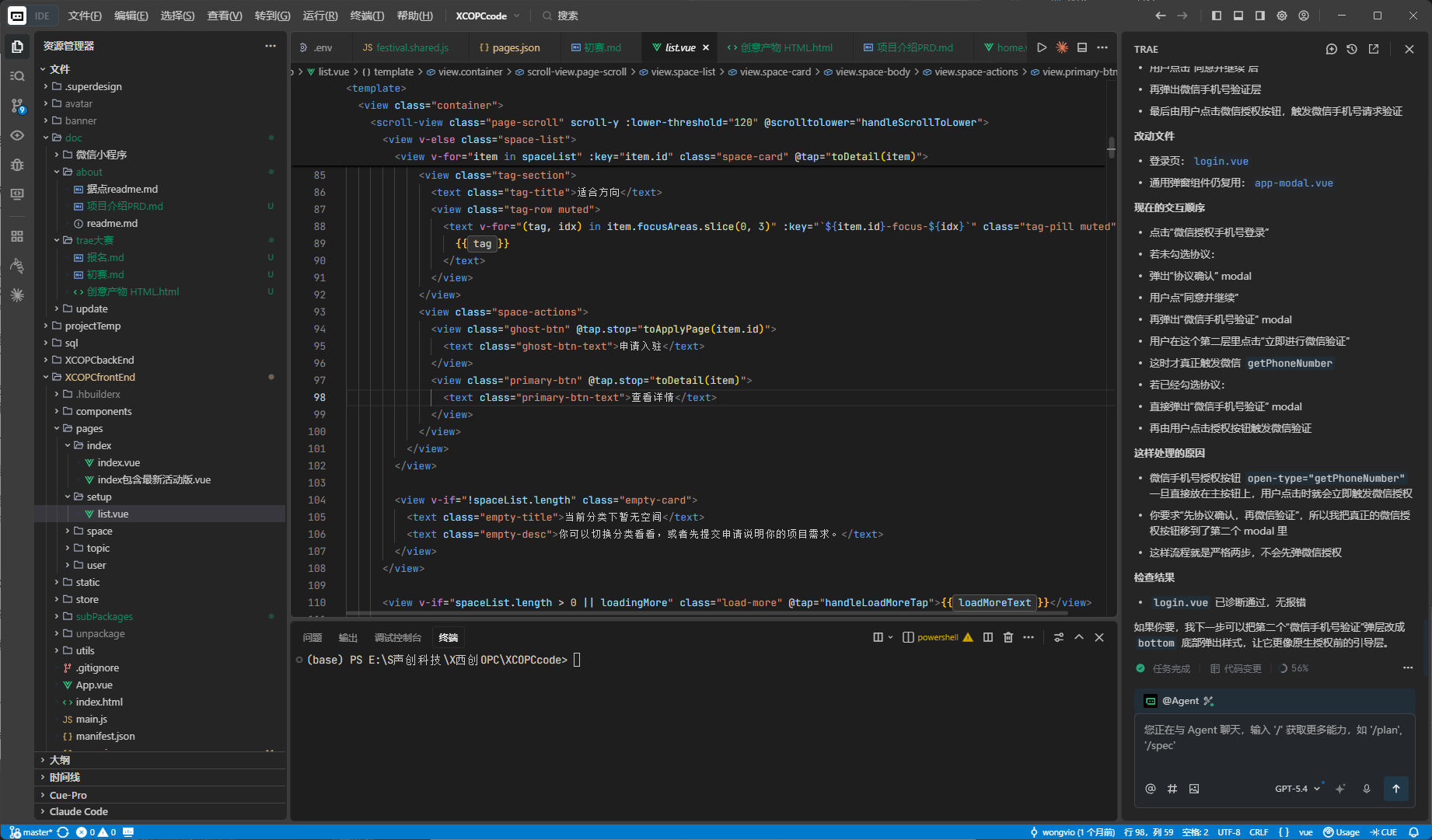This screenshot has width=1432, height=840.
Task: Start a new chat in TRAE panel
Action: 1331,49
